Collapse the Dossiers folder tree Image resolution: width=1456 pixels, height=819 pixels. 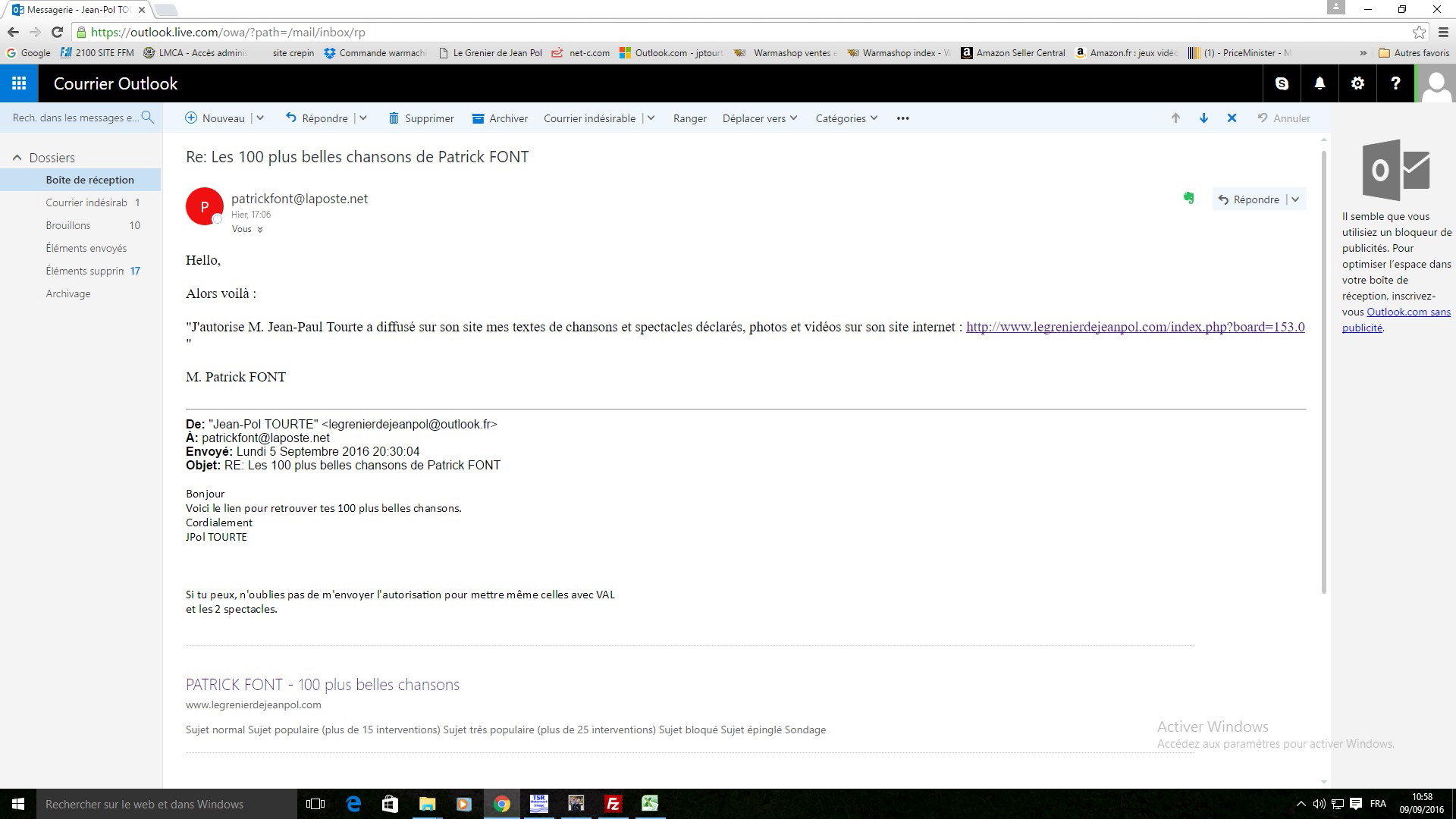coord(17,158)
